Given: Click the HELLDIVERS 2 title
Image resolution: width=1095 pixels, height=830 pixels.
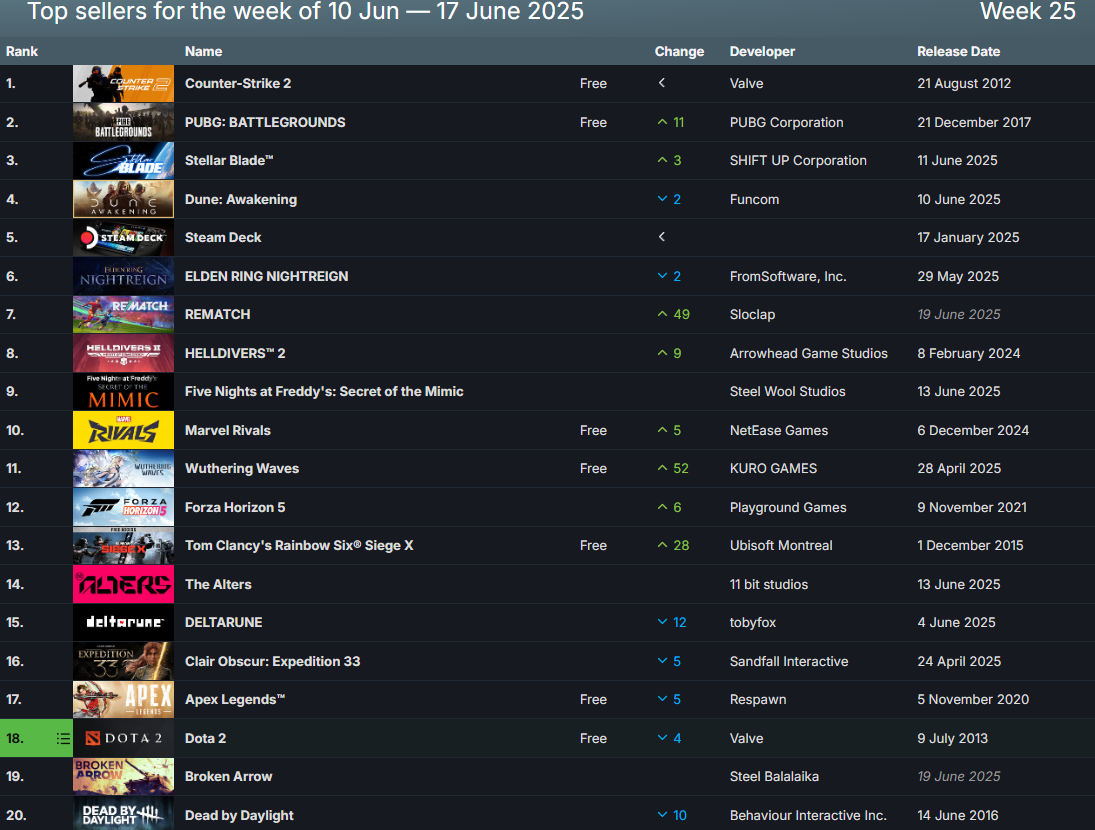Looking at the screenshot, I should tap(235, 353).
